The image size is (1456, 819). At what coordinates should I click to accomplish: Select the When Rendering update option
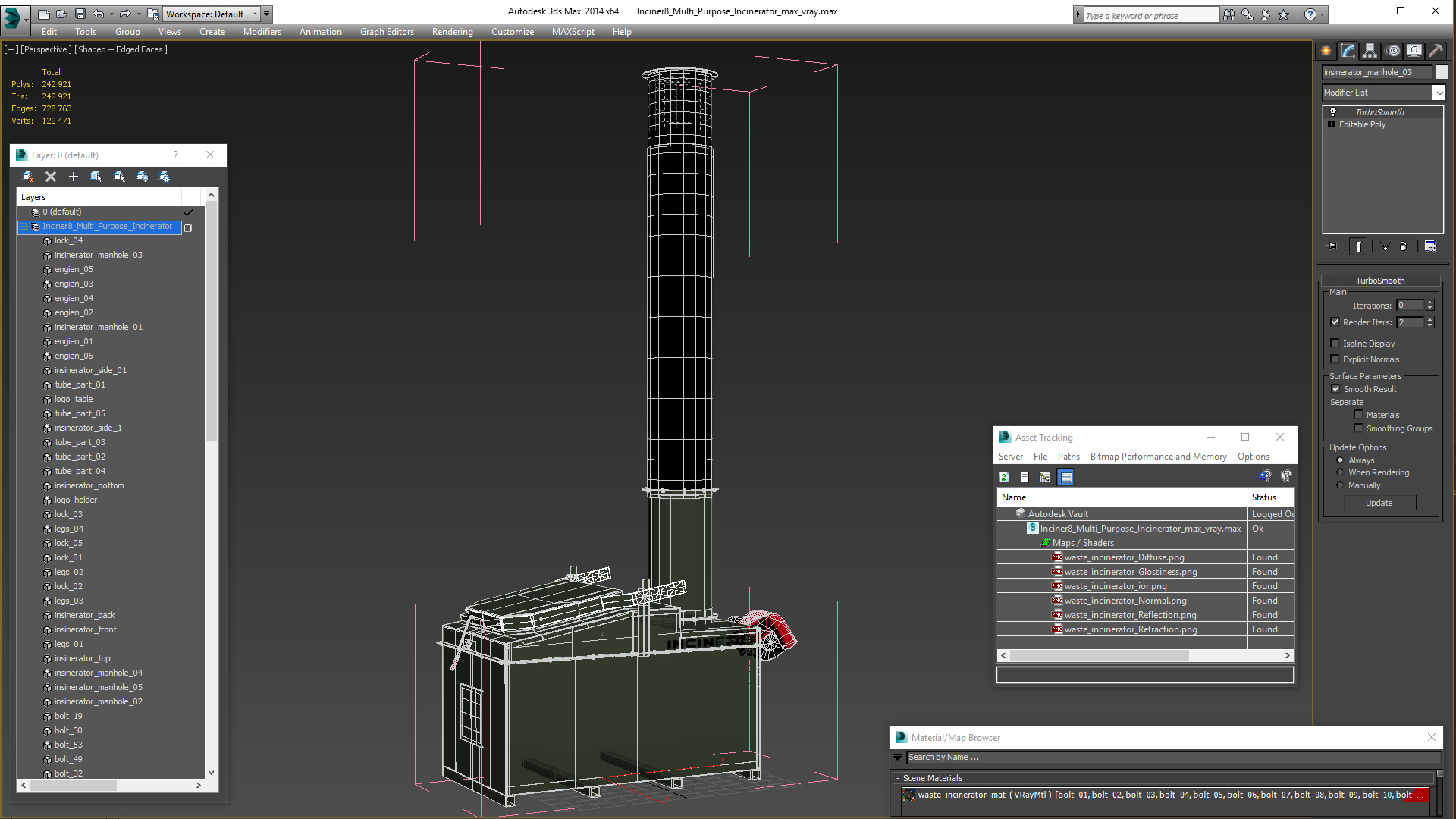click(1340, 472)
